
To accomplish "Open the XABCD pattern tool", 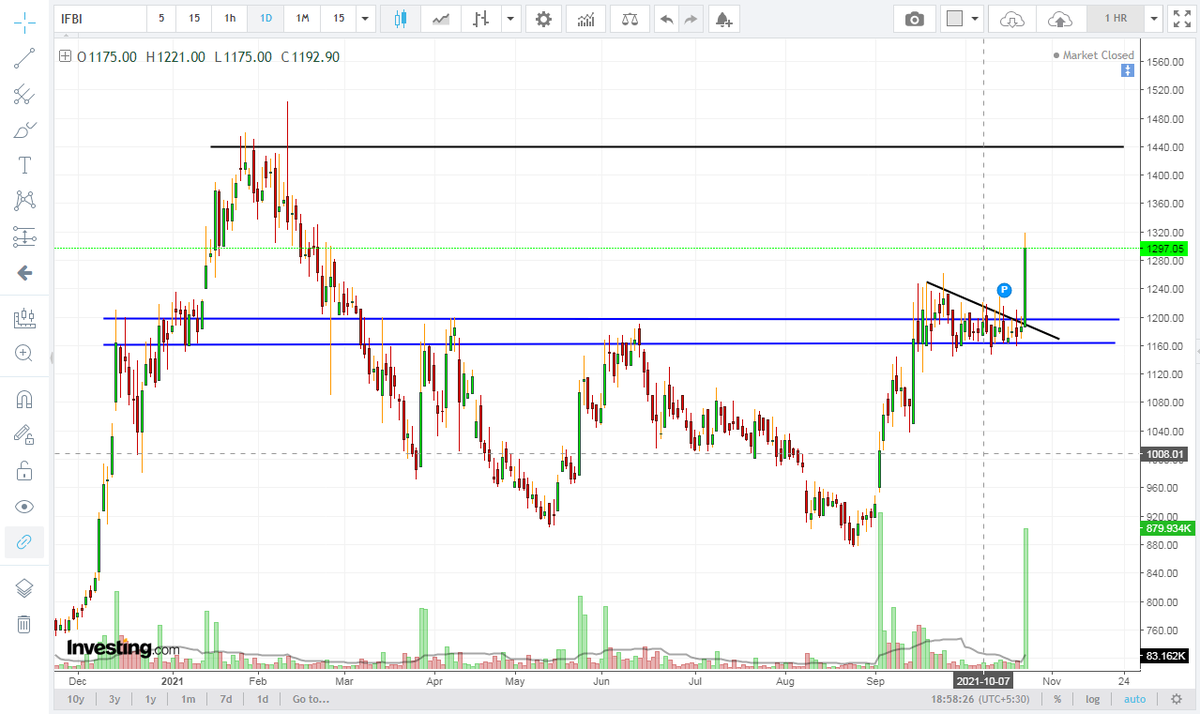I will [24, 201].
